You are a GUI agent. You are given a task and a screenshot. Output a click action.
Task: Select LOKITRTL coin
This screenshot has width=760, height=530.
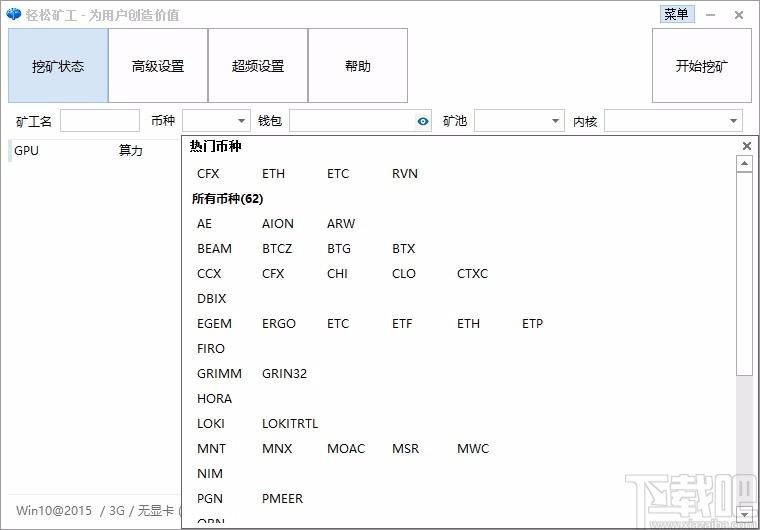[x=290, y=423]
